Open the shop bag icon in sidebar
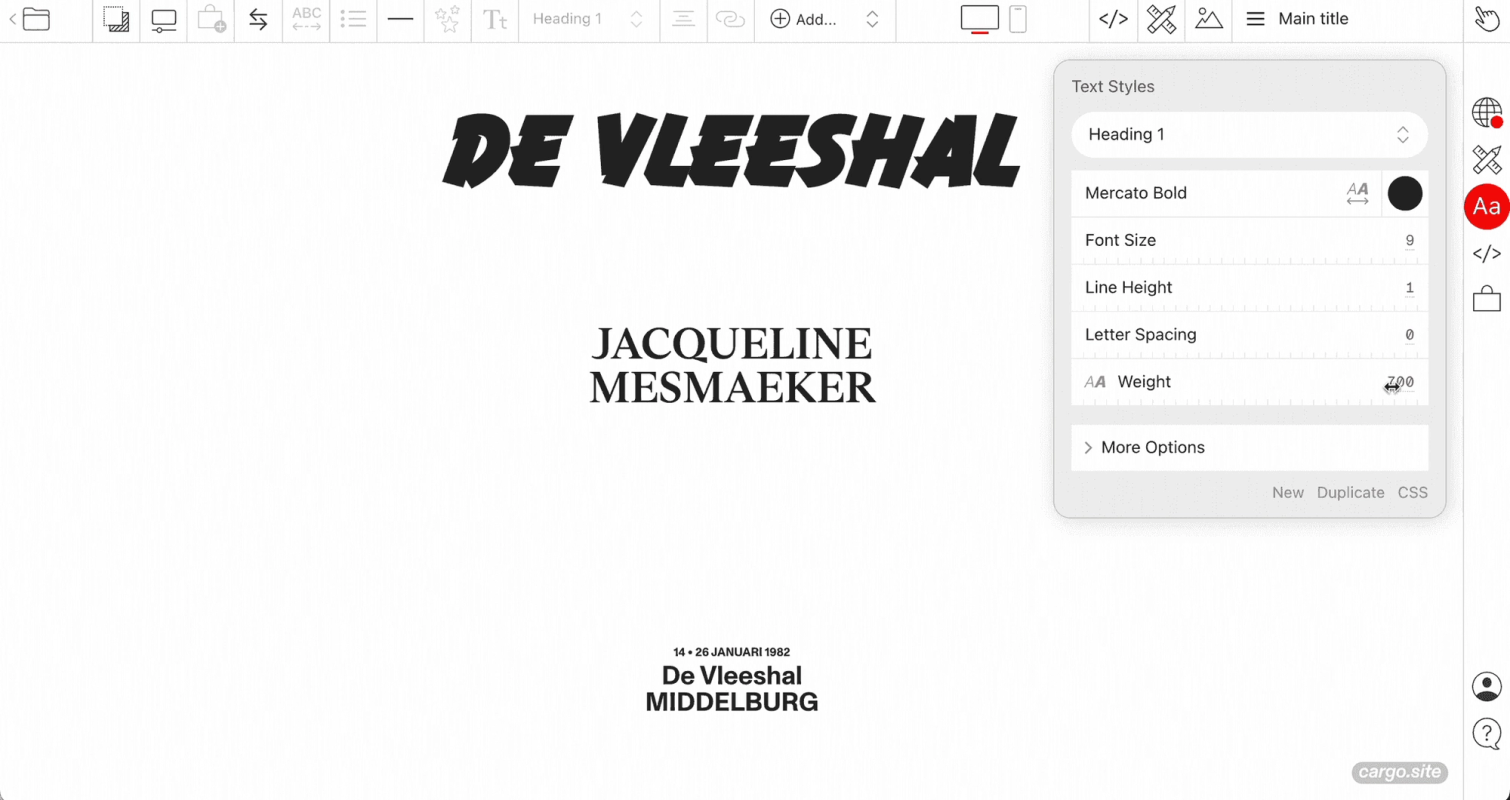The image size is (1510, 800). [1487, 298]
